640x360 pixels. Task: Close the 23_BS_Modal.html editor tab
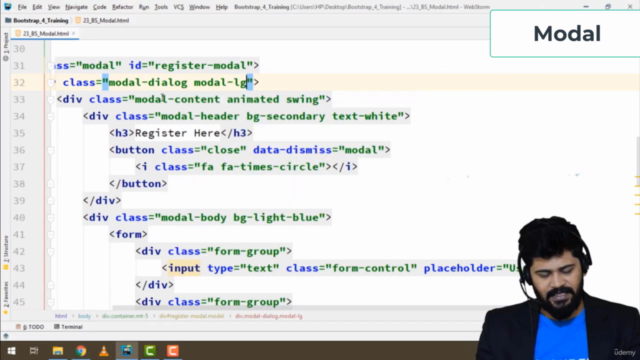[73, 33]
